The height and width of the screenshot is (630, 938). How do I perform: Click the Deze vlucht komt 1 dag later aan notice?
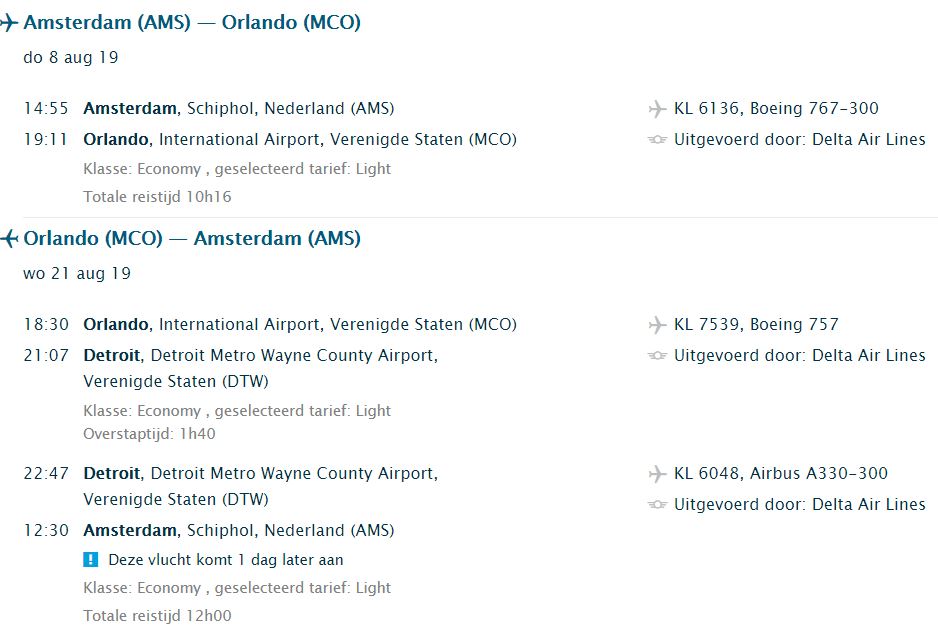point(225,560)
